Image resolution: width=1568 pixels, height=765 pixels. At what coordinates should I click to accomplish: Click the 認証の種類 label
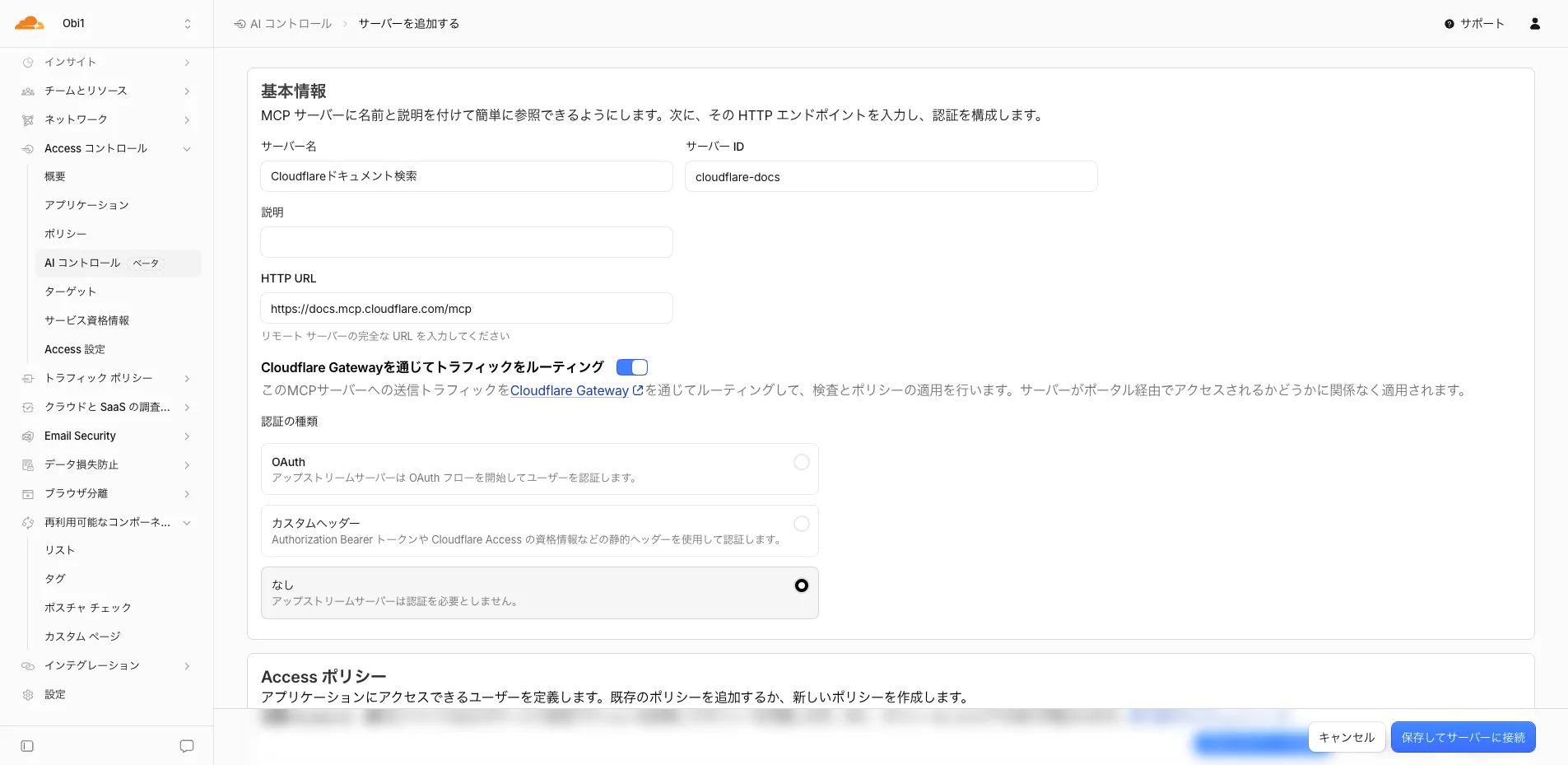click(290, 422)
